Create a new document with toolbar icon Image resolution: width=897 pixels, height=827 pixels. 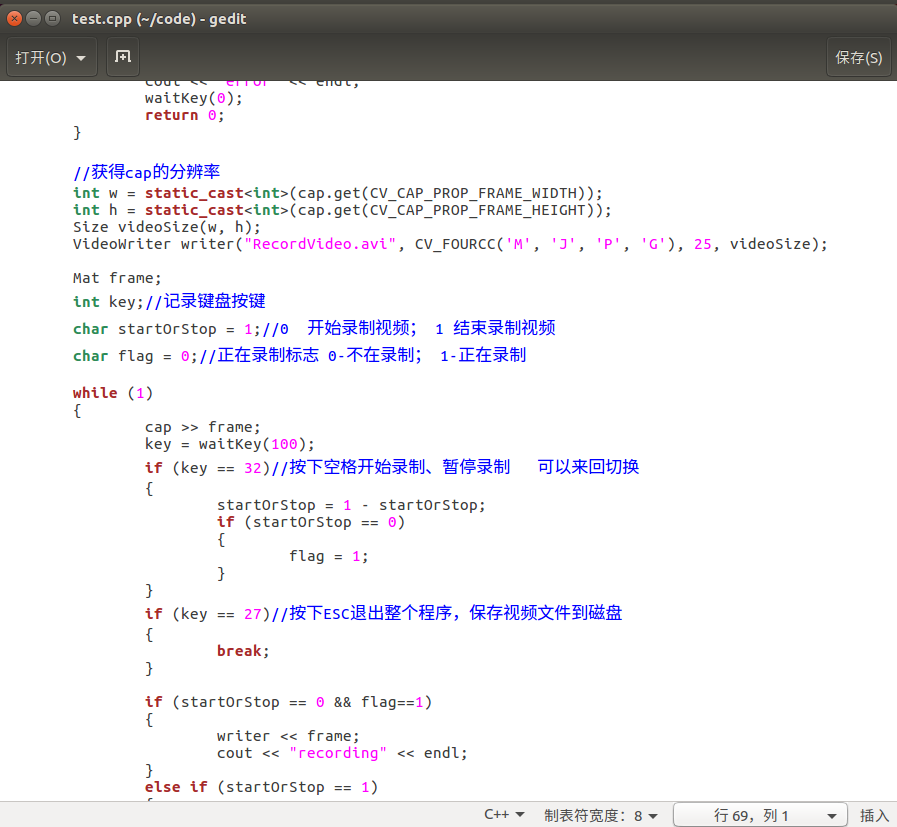coord(123,57)
